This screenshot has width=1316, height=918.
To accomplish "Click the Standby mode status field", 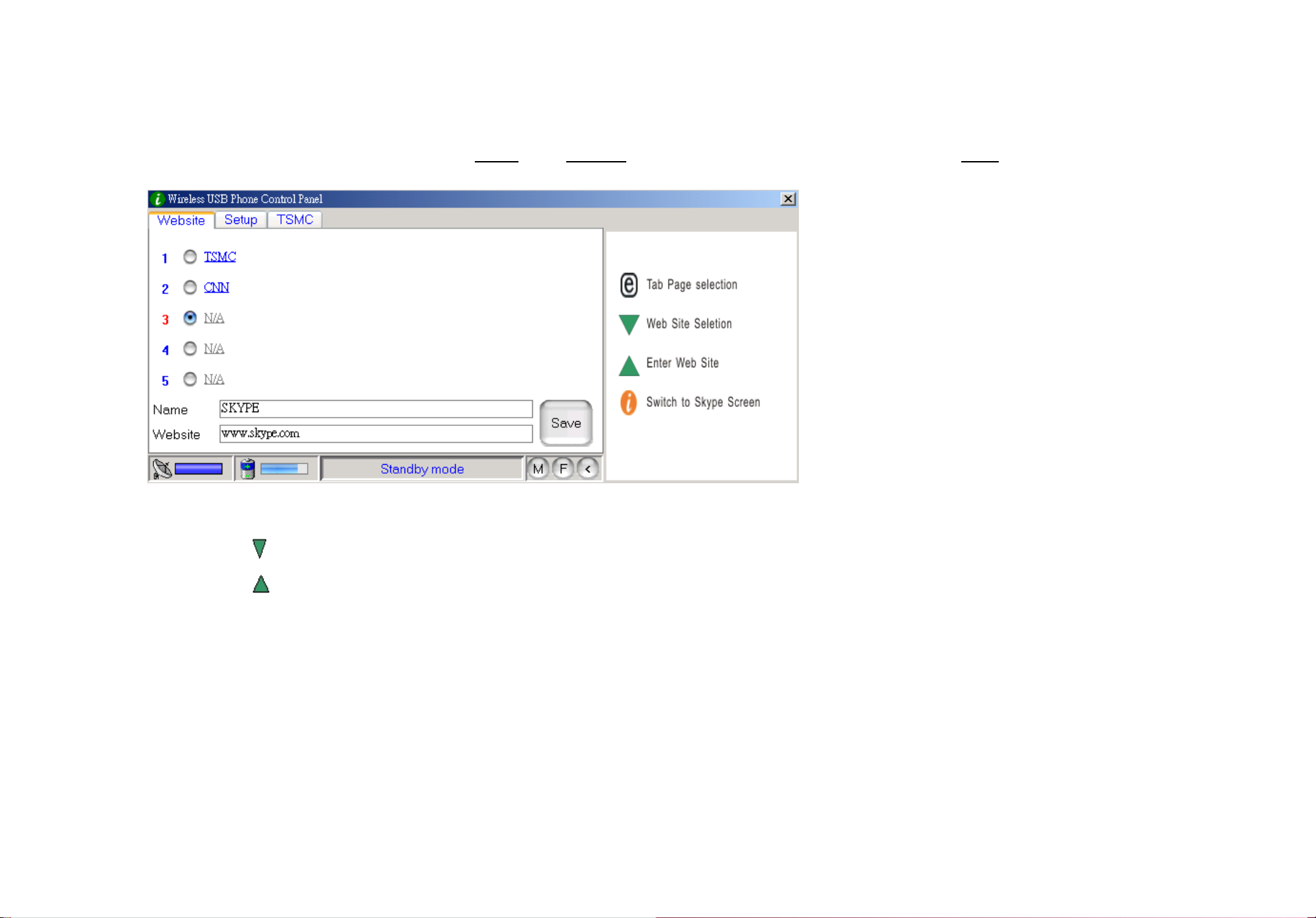I will click(x=422, y=469).
